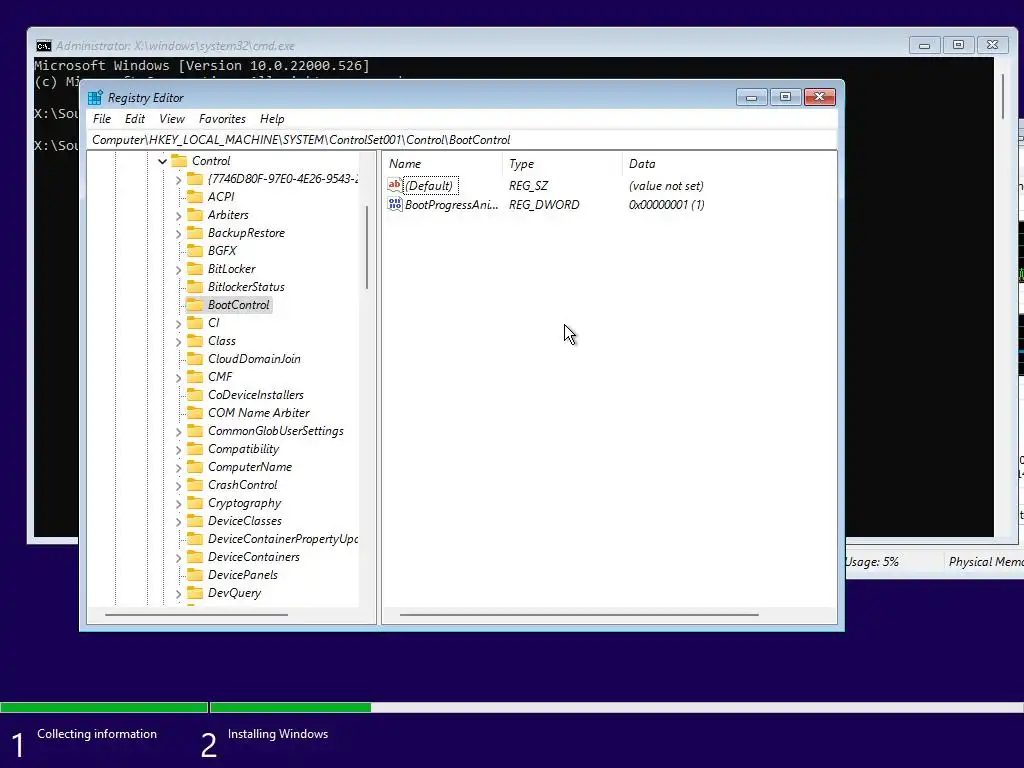Select the Cryptography key label
1024x768 pixels.
pos(244,503)
